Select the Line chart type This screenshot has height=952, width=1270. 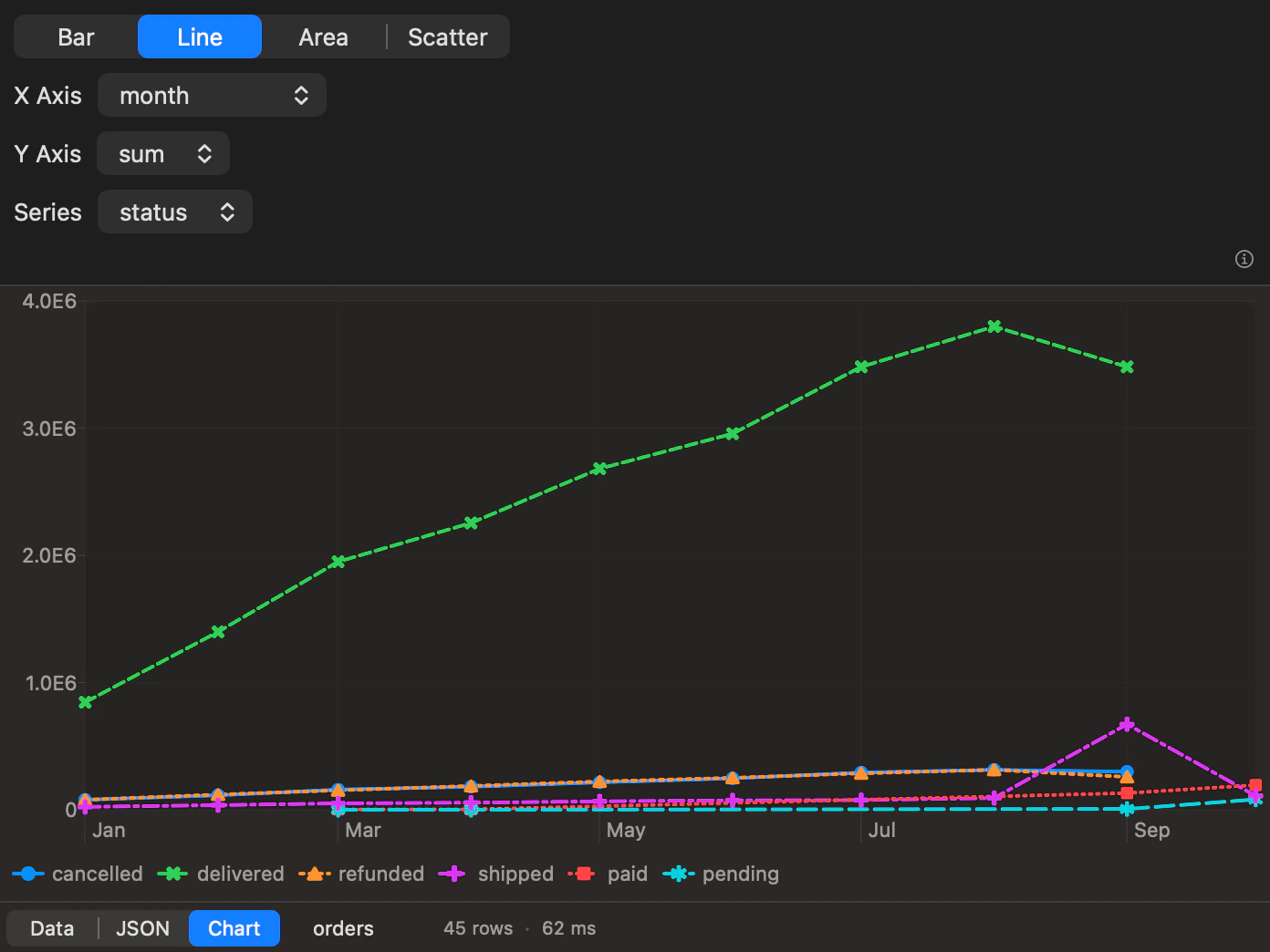tap(200, 36)
